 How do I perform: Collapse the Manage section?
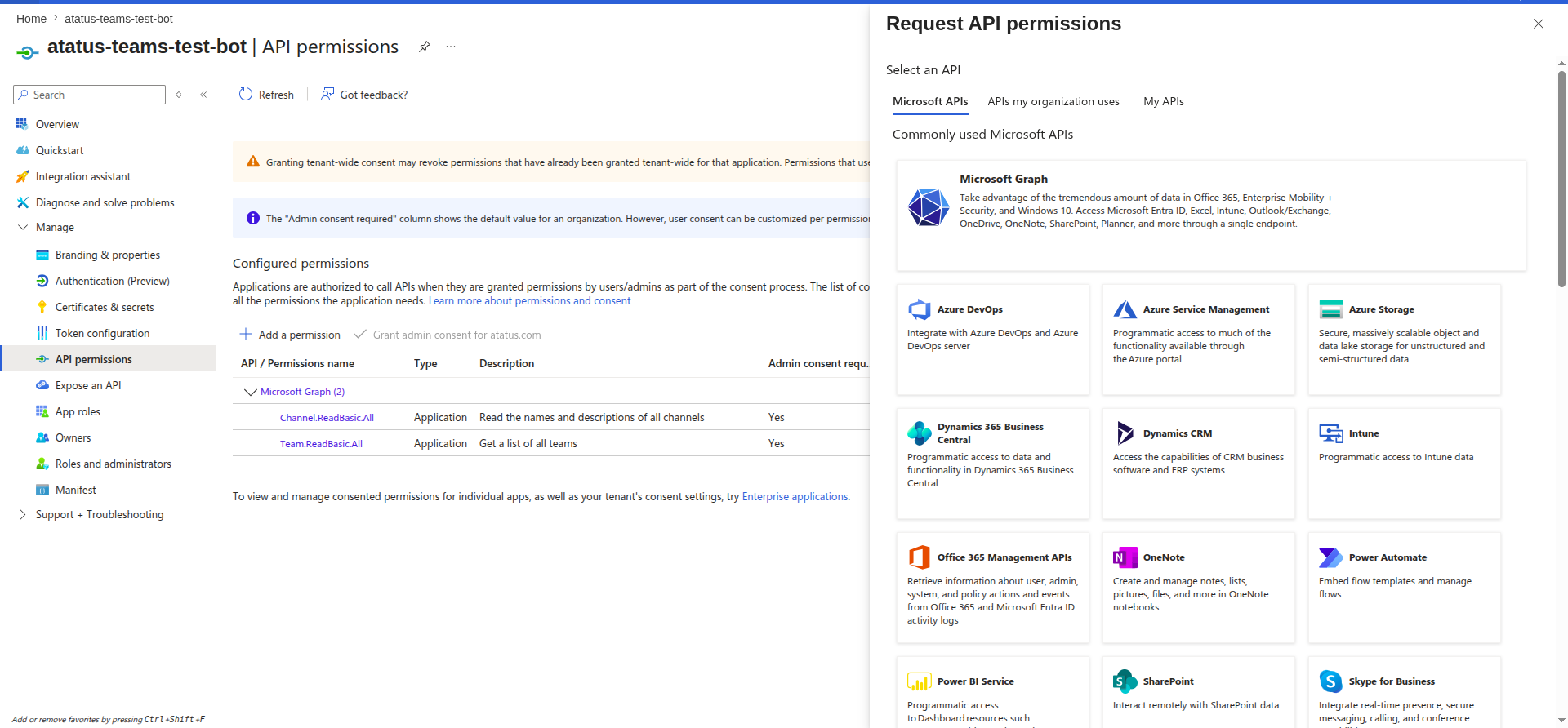23,227
